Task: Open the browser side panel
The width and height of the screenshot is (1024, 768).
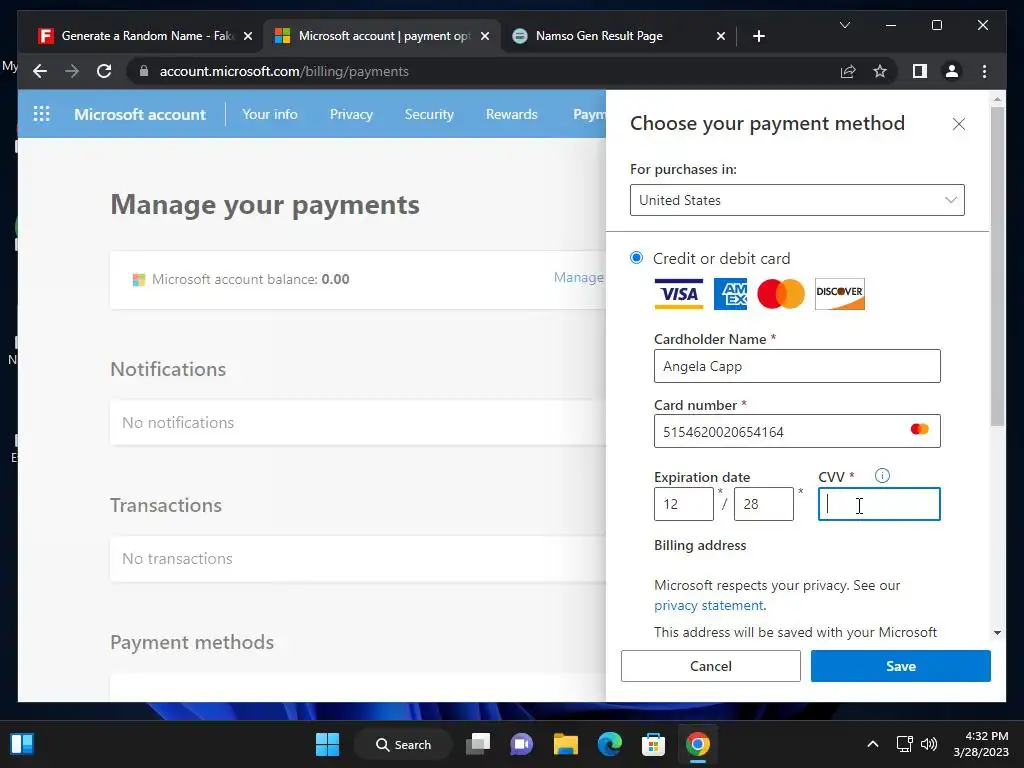Action: (x=920, y=71)
